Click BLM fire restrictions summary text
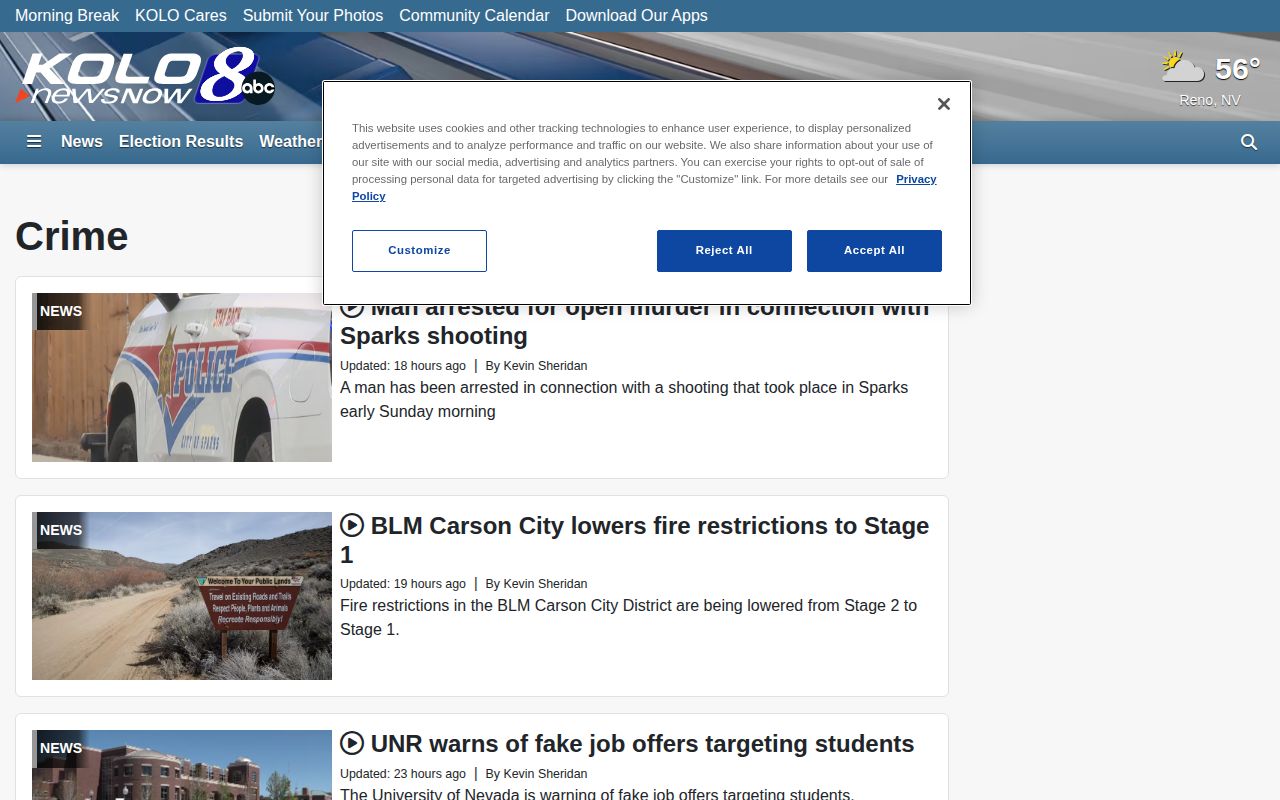Image resolution: width=1280 pixels, height=800 pixels. click(x=628, y=617)
